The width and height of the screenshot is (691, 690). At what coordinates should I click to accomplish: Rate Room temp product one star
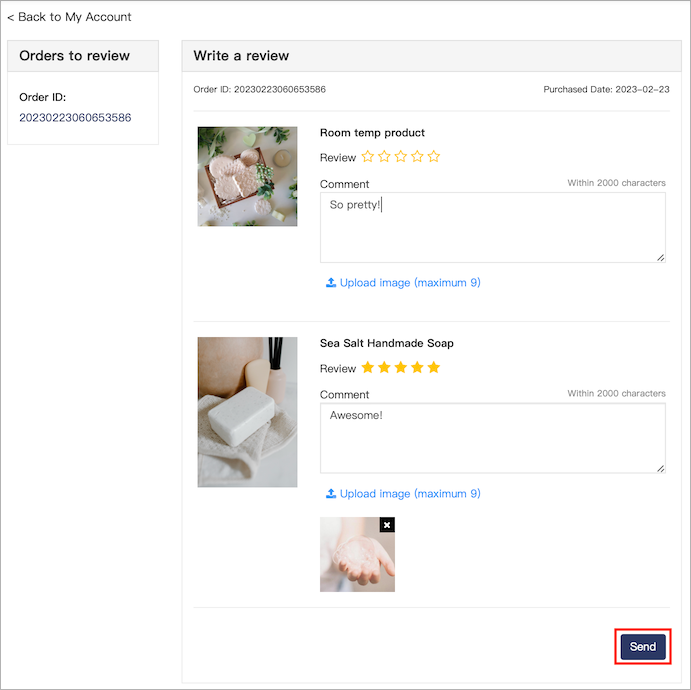click(368, 156)
